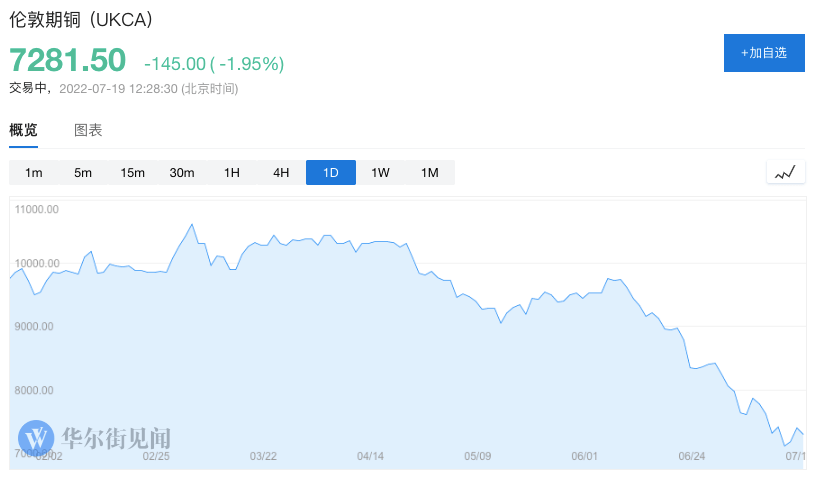Screen dimensions: 819x479
Task: Click the 7281.50 price value
Action: click(68, 60)
